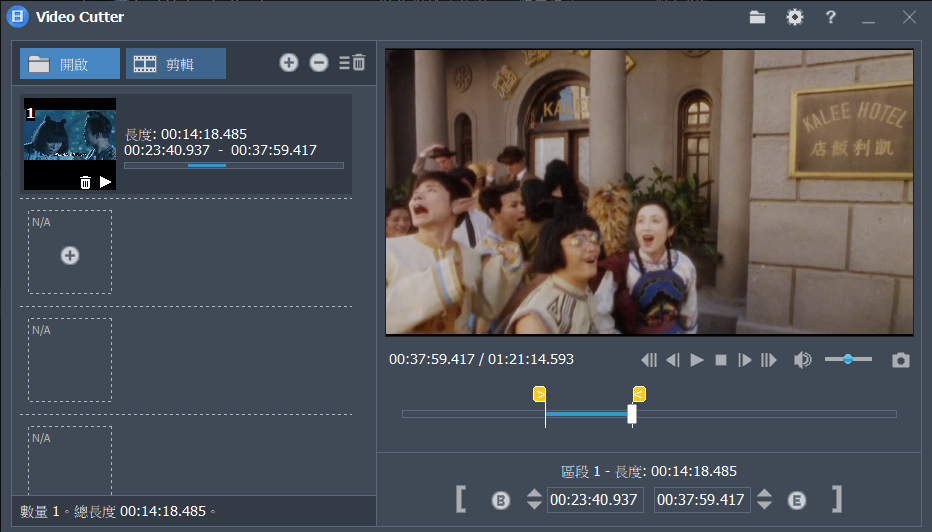Stop video playback
The image size is (932, 532).
pos(720,360)
